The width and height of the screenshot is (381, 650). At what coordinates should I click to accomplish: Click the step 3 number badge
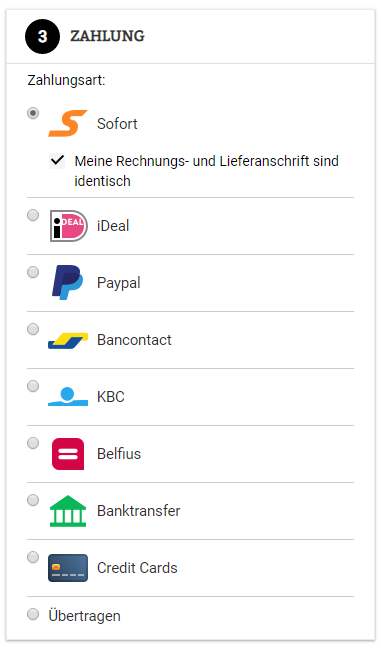tap(42, 36)
